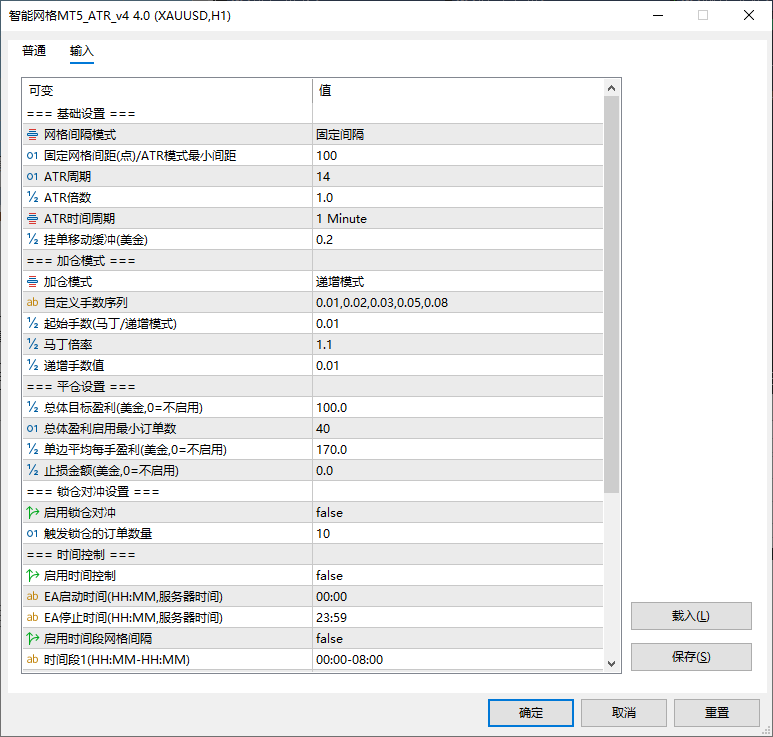Save inputs with 保存(S)
This screenshot has width=773, height=737.
tap(691, 657)
